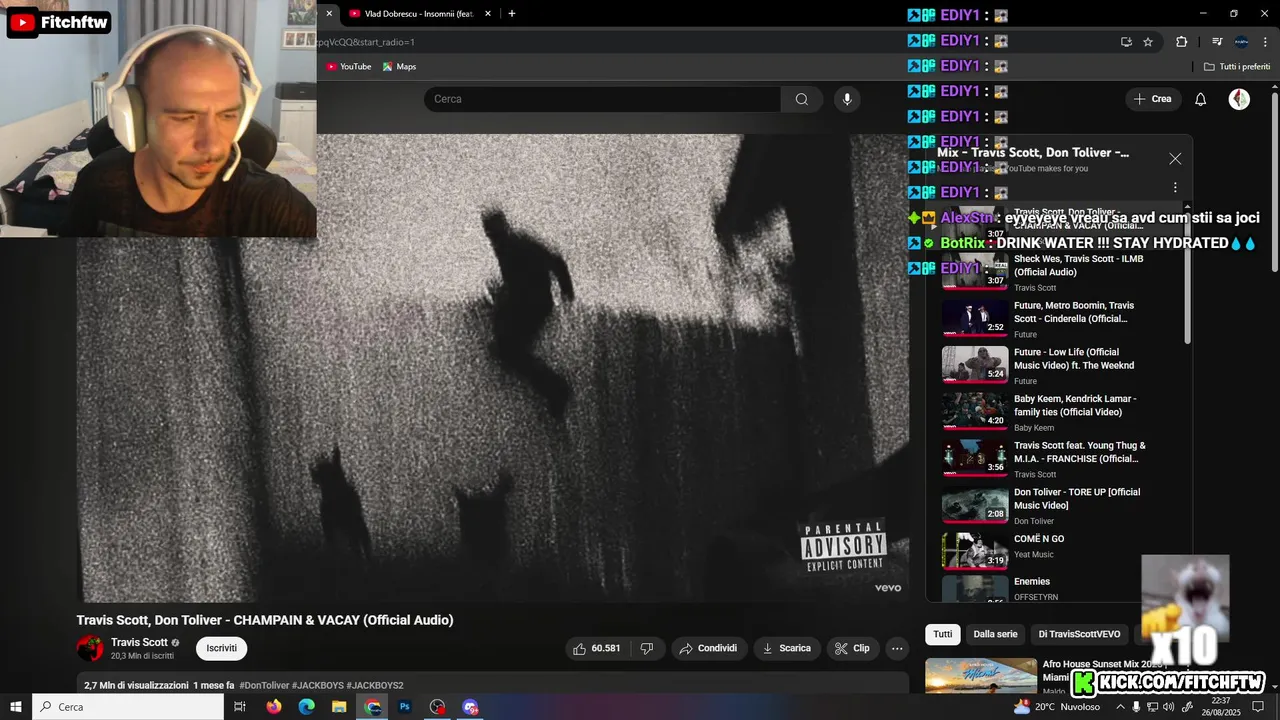Screen dimensions: 1280x720
Task: Click the YouTube search magnifier button
Action: point(801,99)
